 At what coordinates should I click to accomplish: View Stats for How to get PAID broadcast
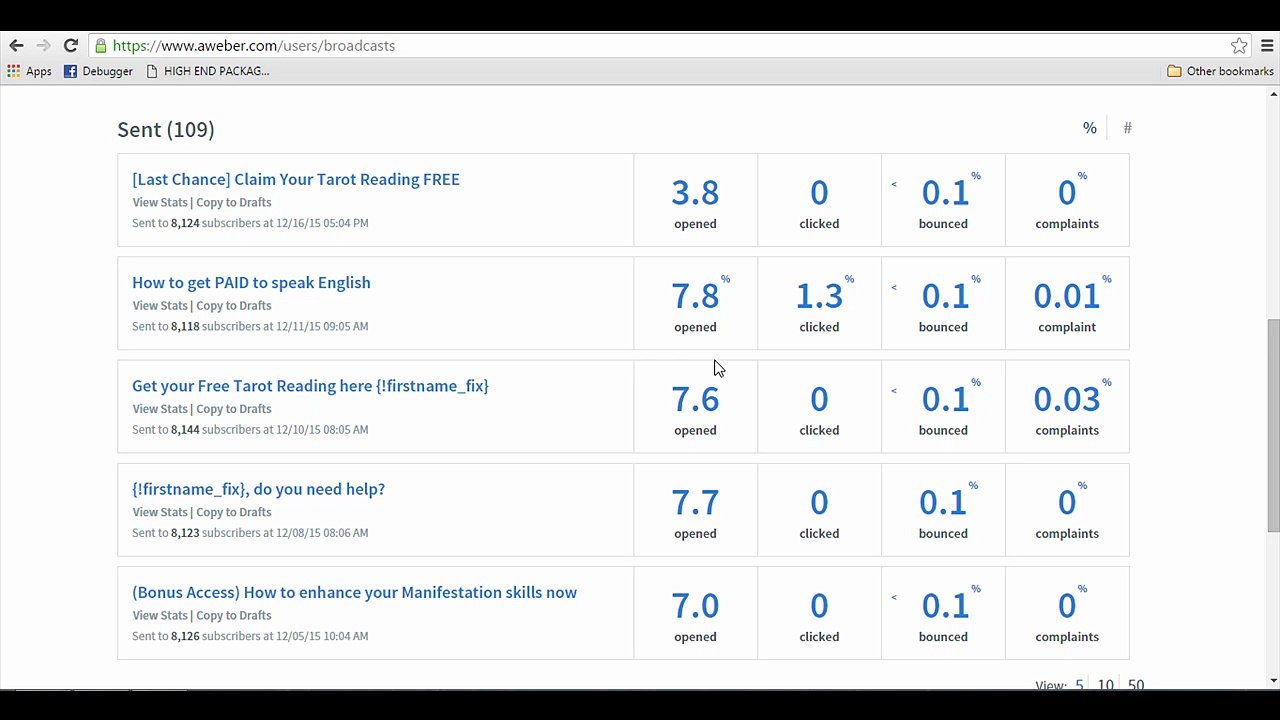[x=160, y=305]
